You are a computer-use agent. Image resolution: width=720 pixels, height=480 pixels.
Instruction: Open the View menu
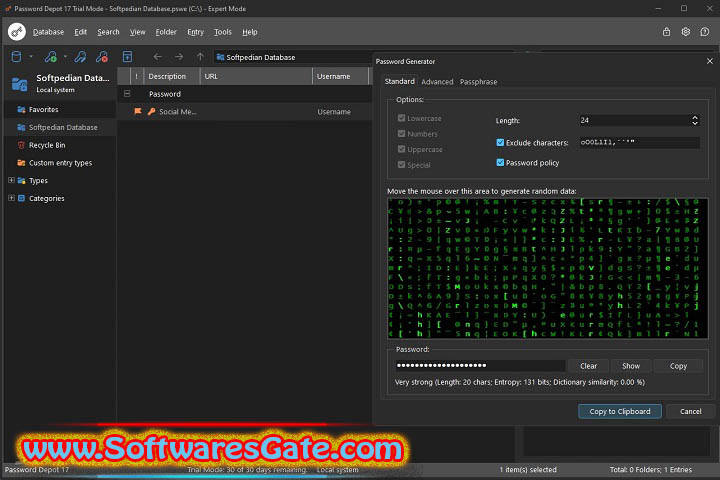tap(137, 32)
